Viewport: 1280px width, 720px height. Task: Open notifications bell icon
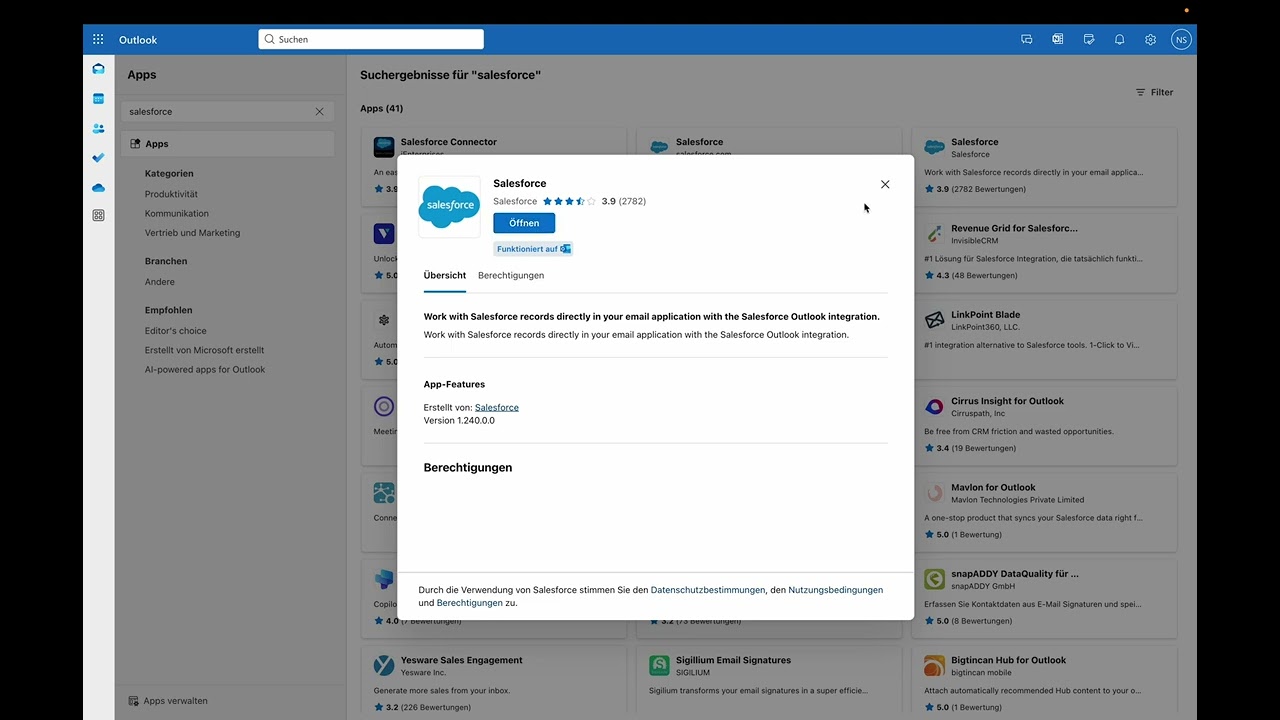[1120, 40]
